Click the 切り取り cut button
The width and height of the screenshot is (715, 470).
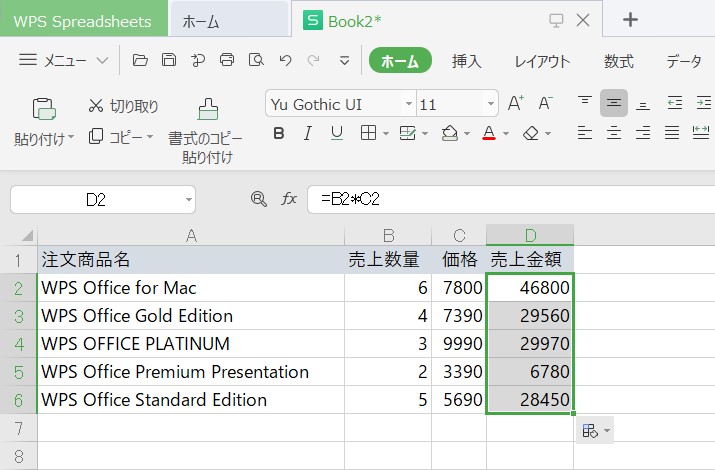123,106
